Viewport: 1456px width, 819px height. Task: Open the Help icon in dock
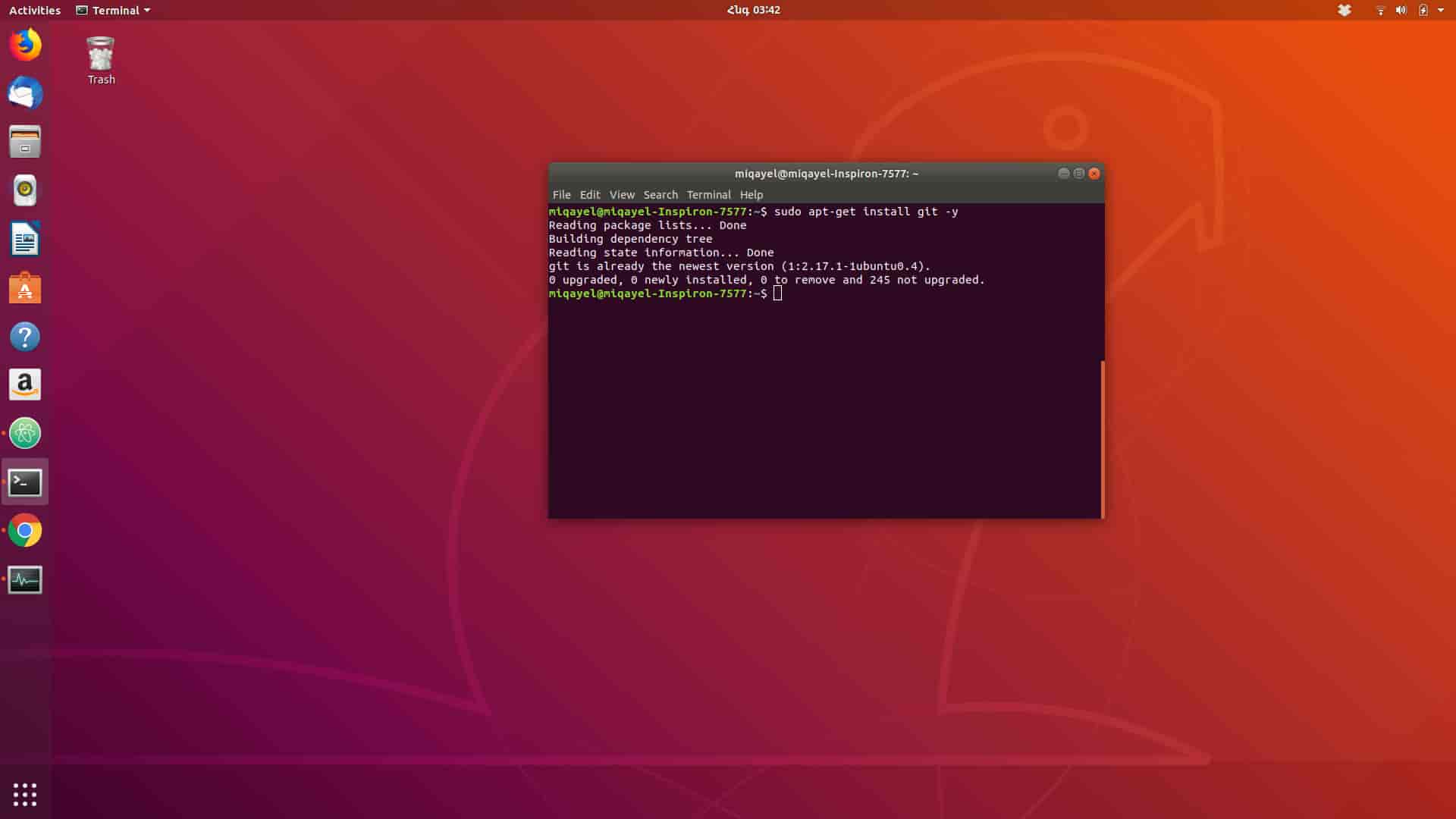[25, 337]
